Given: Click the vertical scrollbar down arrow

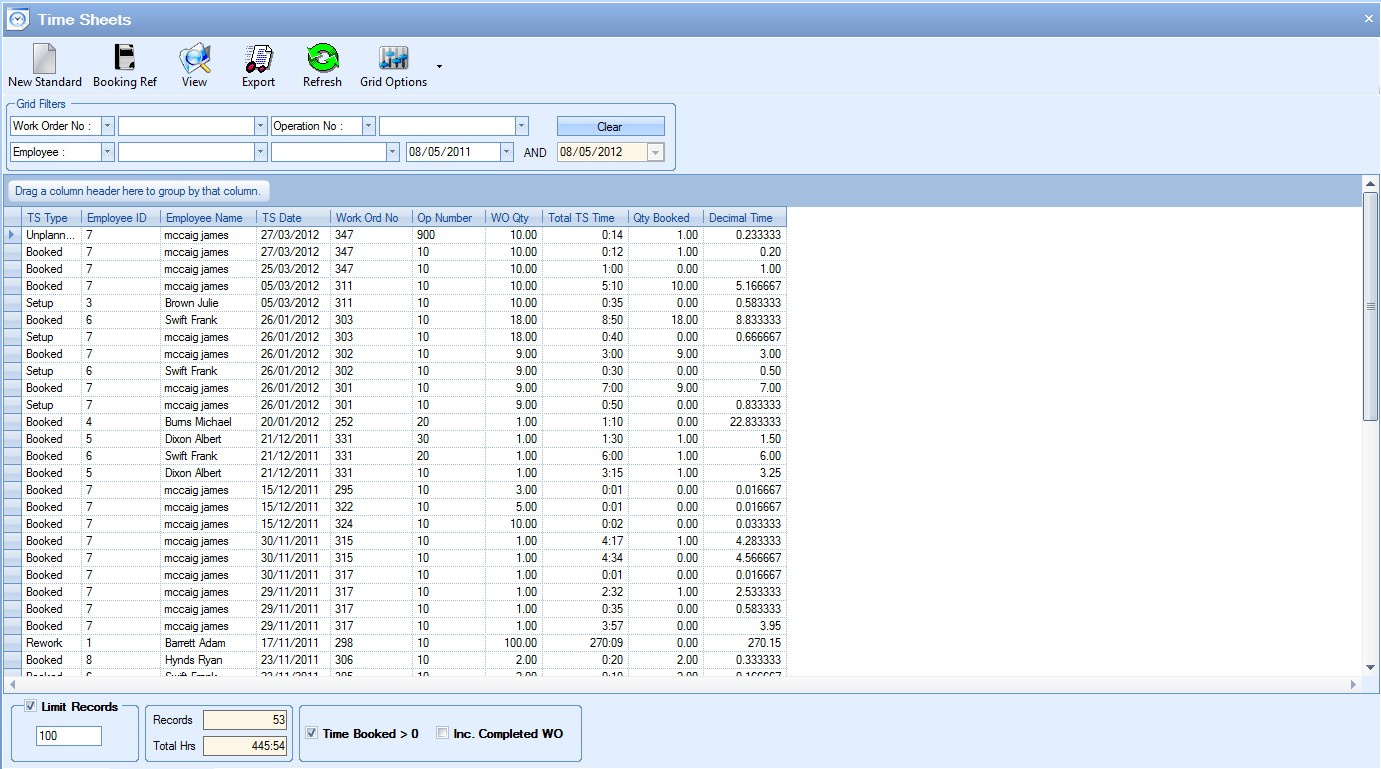Looking at the screenshot, I should [x=1370, y=667].
